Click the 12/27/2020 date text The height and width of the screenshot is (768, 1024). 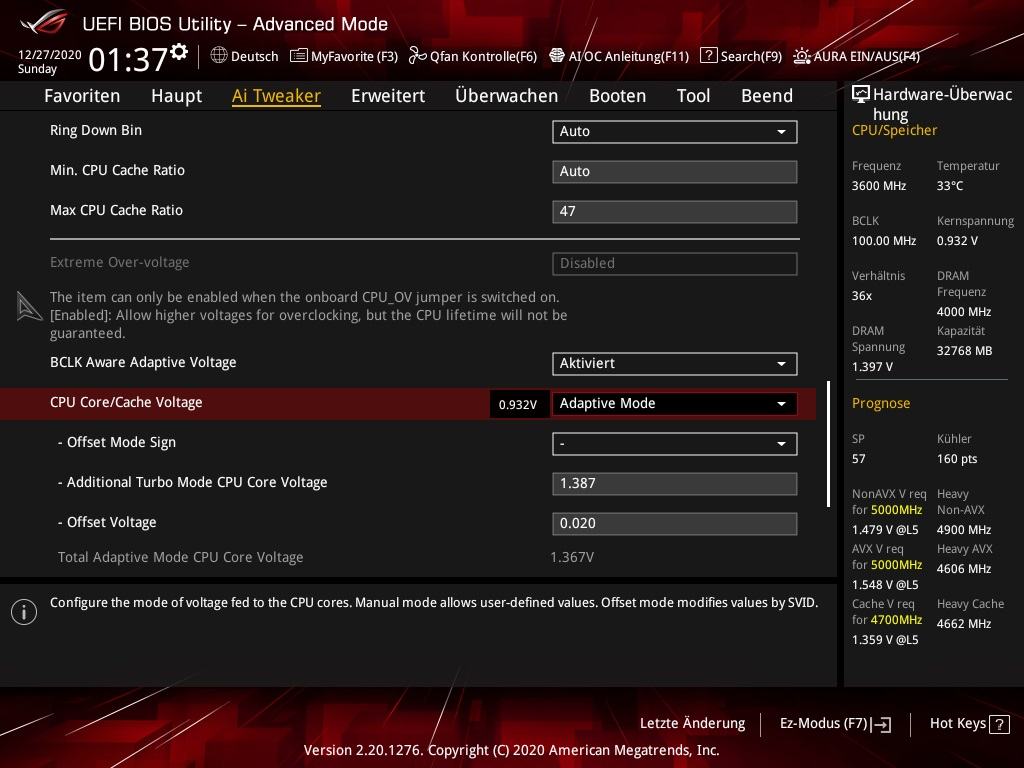pos(50,55)
